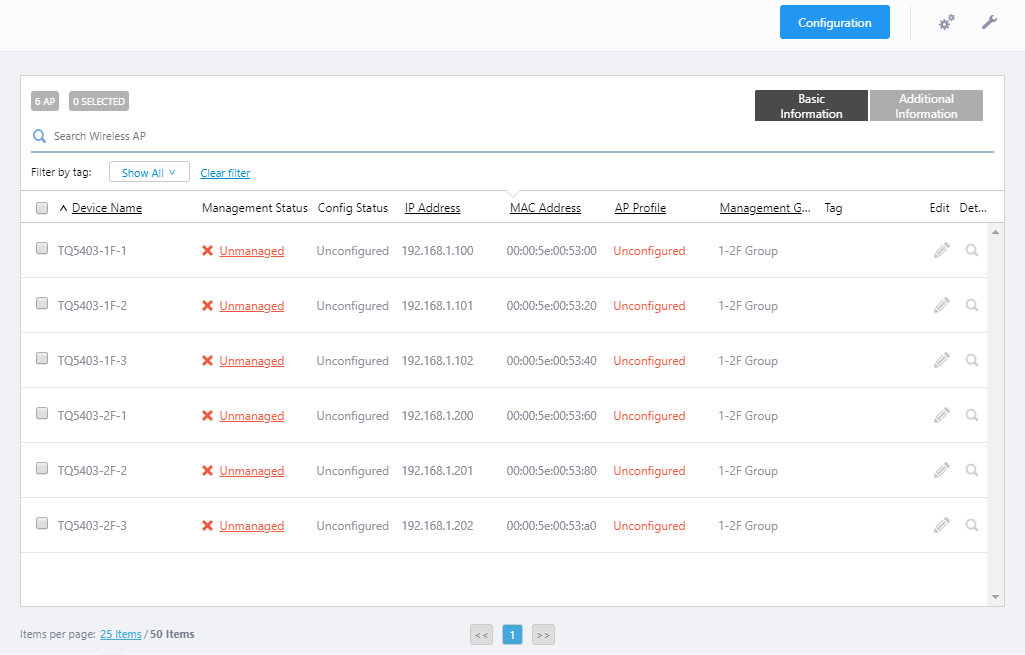Expand the Show All tag filter dropdown

[149, 173]
